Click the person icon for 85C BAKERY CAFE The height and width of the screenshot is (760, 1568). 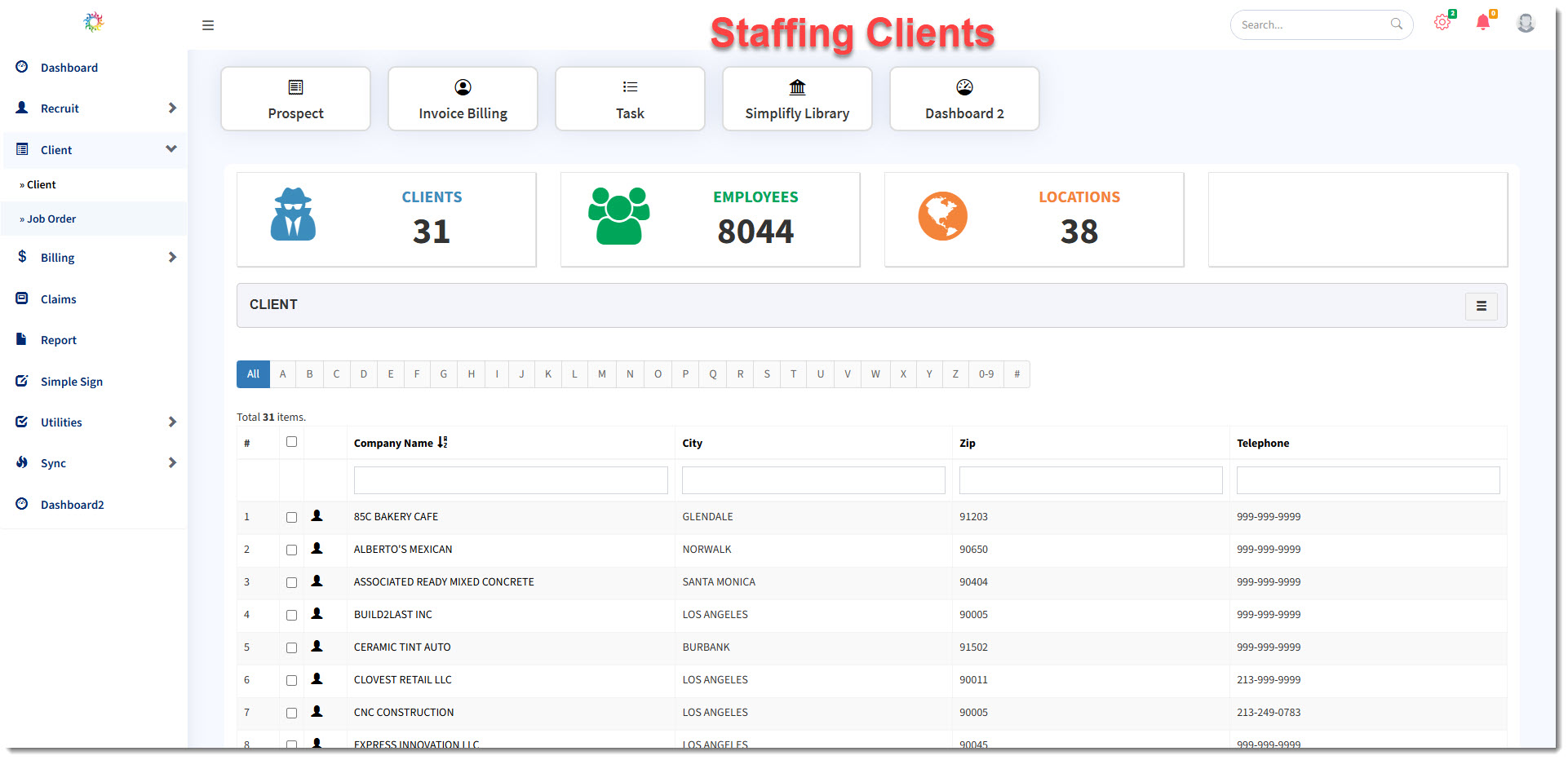[x=317, y=516]
